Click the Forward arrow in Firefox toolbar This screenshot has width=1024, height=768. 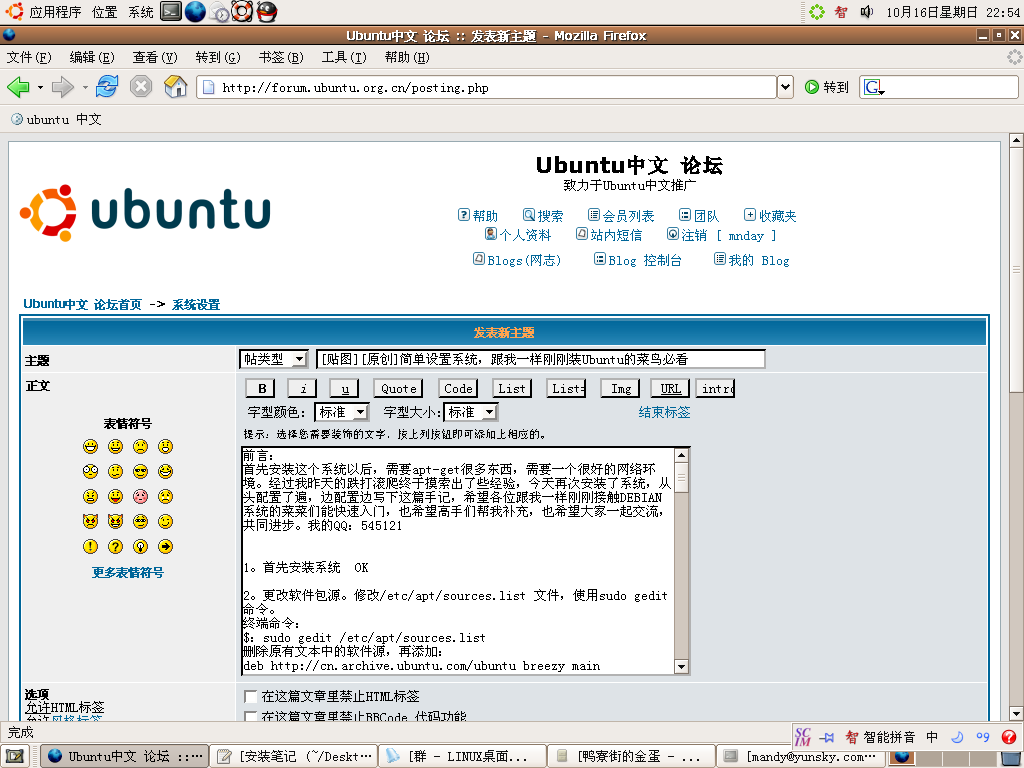click(63, 87)
